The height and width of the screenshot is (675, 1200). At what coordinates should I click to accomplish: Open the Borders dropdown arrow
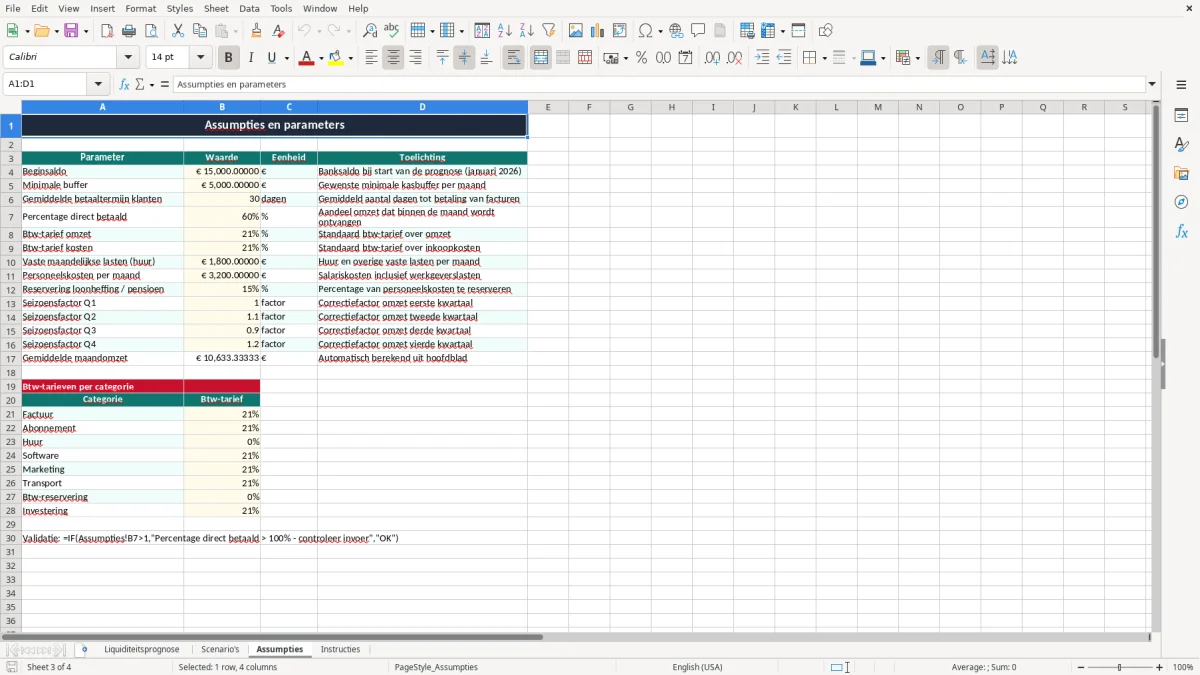tap(824, 58)
